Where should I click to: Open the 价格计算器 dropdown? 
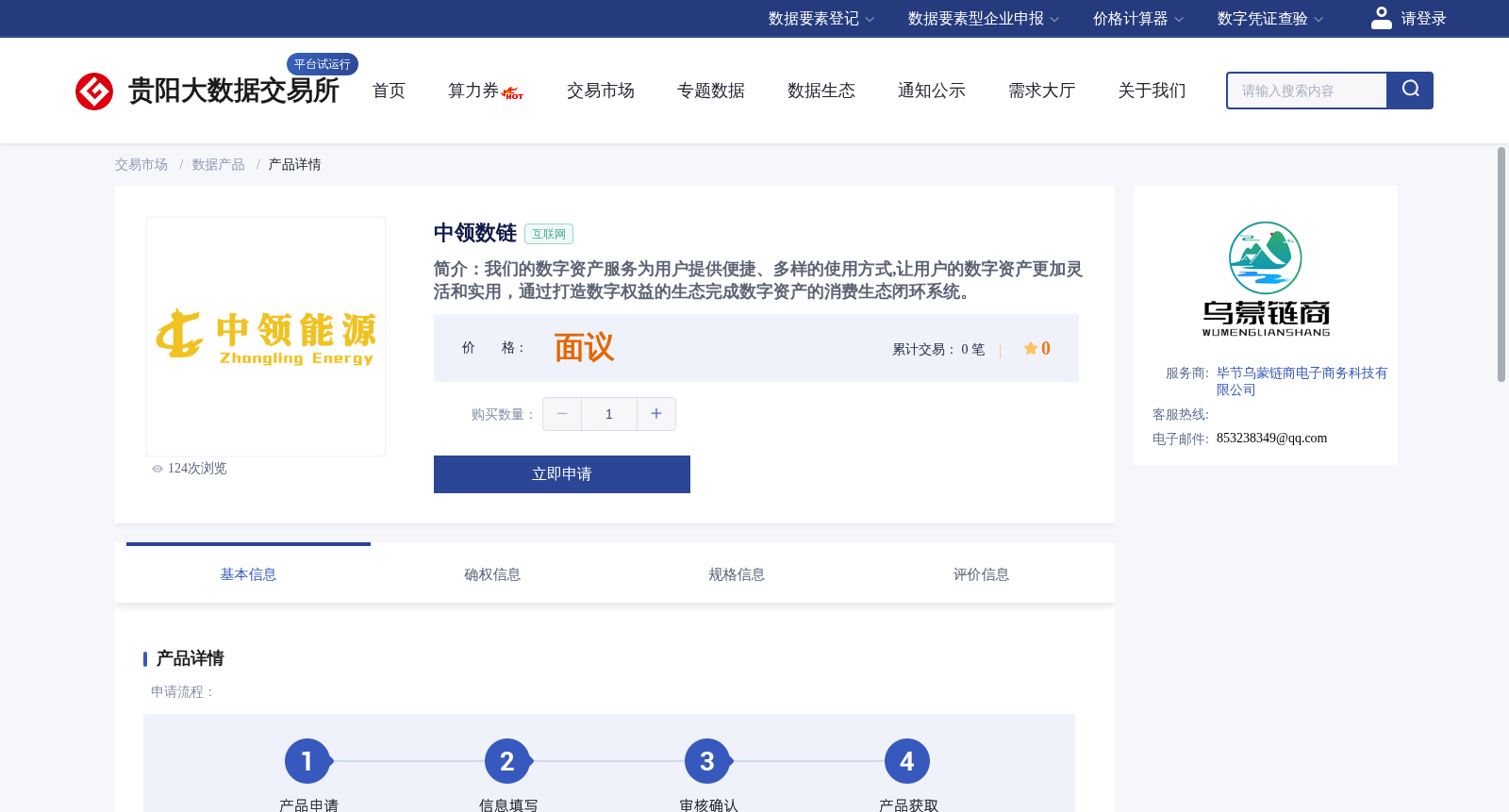1138,19
